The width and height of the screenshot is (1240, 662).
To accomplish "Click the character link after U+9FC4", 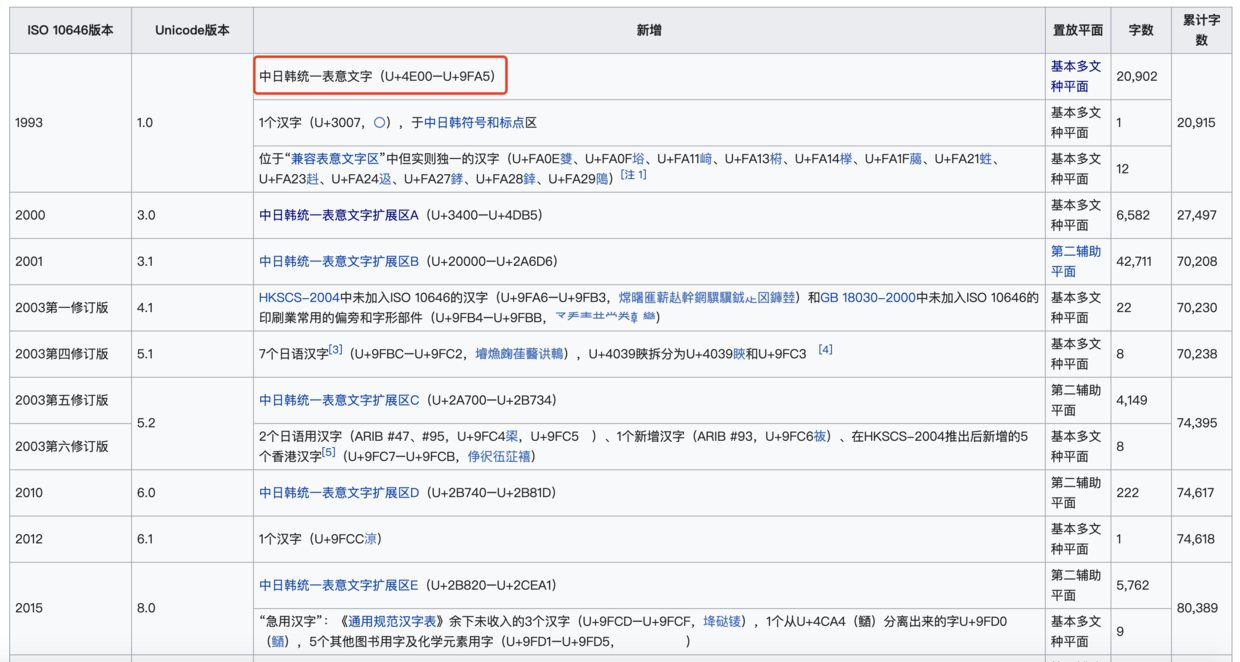I will point(511,437).
